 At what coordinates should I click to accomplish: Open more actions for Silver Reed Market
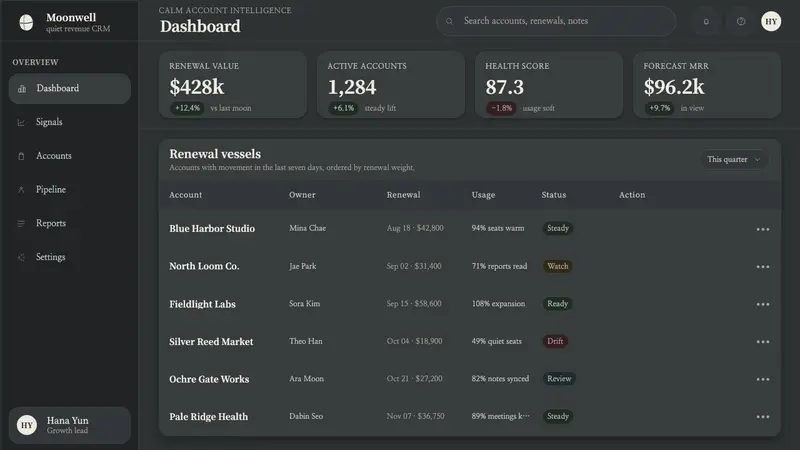tap(763, 341)
